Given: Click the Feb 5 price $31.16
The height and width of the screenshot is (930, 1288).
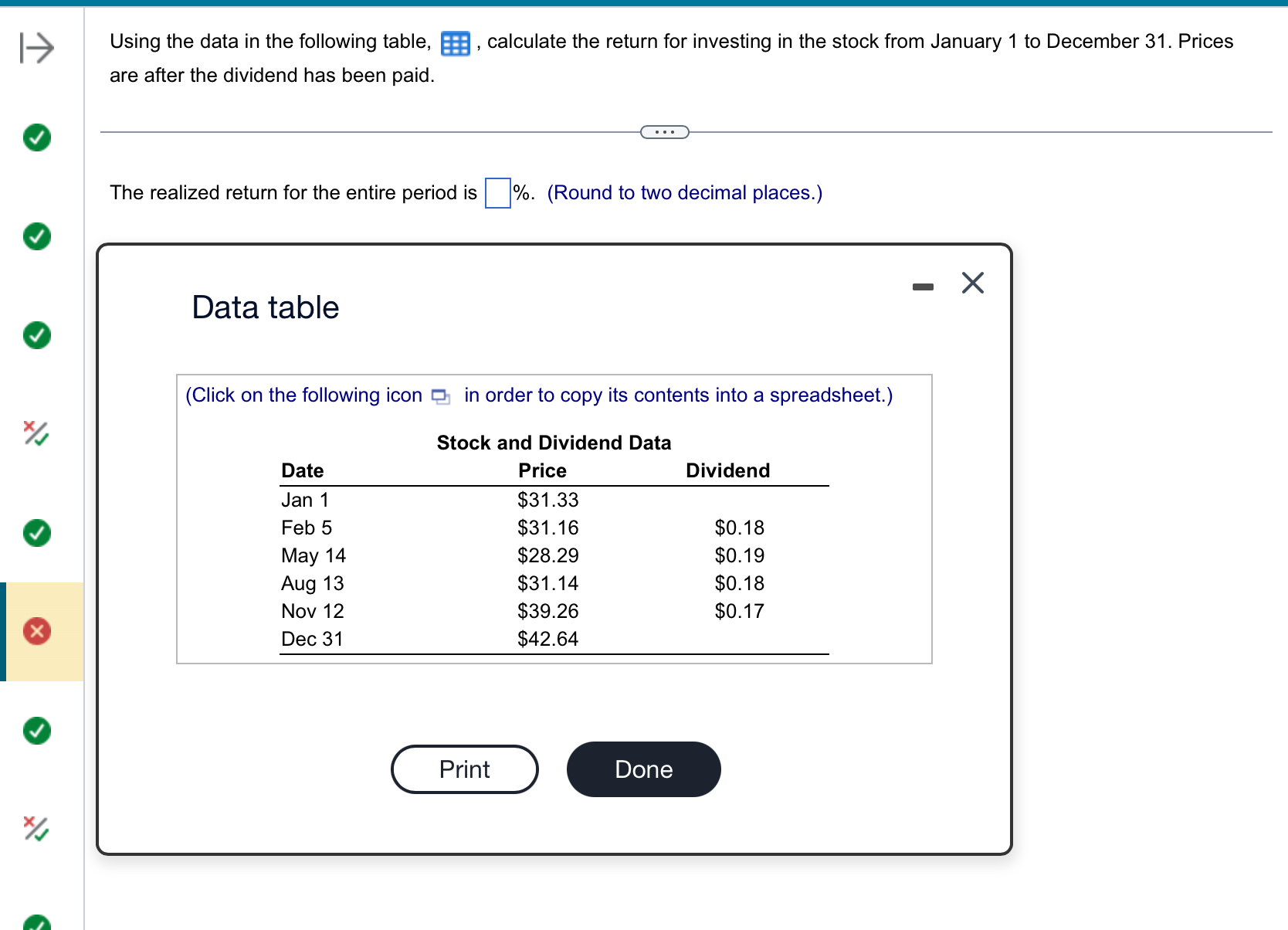Looking at the screenshot, I should 548,528.
